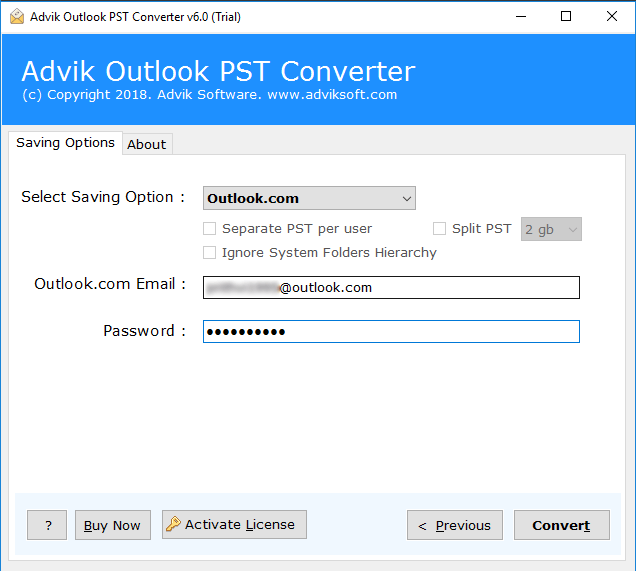Click the Buy Now button

click(x=113, y=525)
